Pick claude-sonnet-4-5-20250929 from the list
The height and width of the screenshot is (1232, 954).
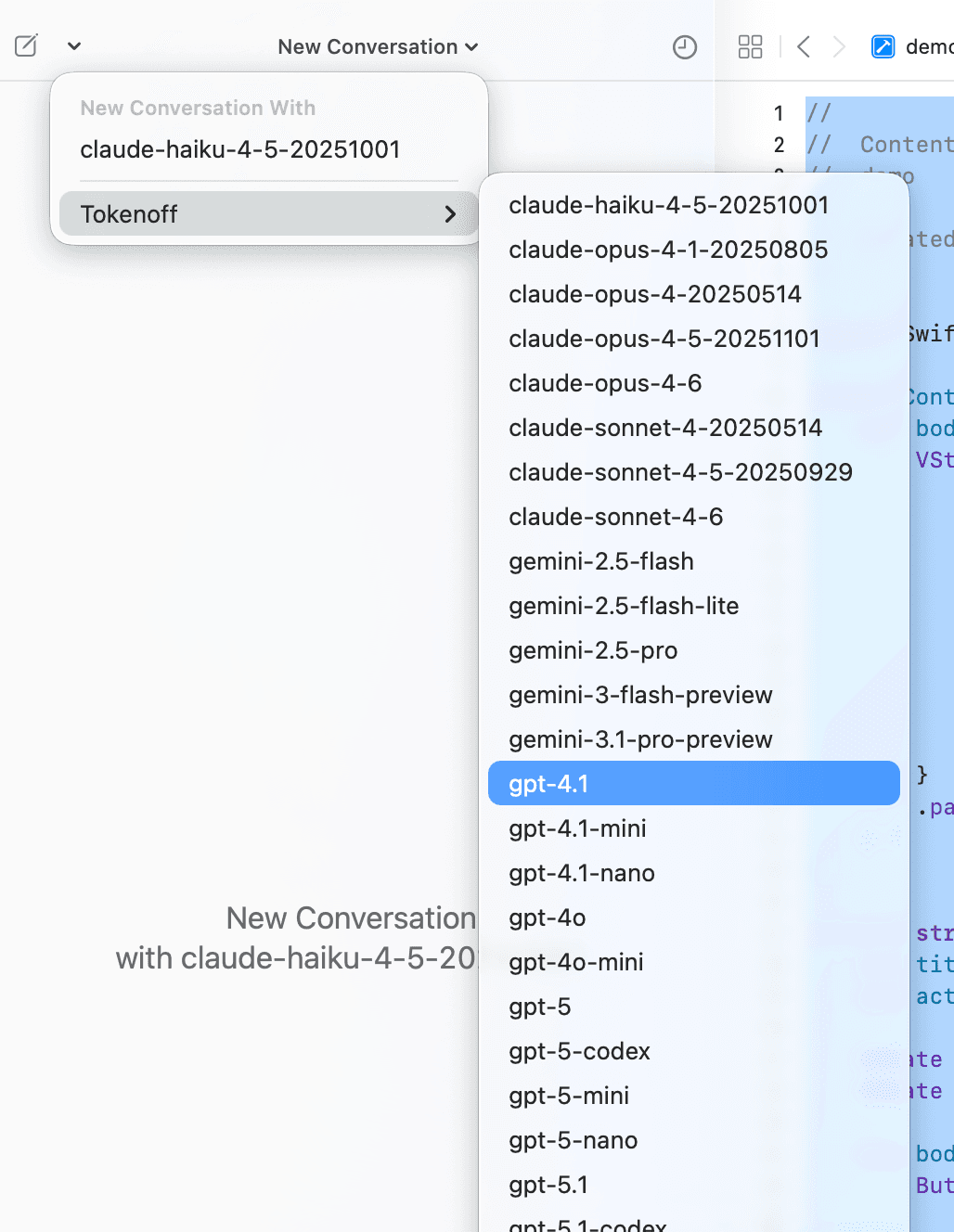point(680,472)
